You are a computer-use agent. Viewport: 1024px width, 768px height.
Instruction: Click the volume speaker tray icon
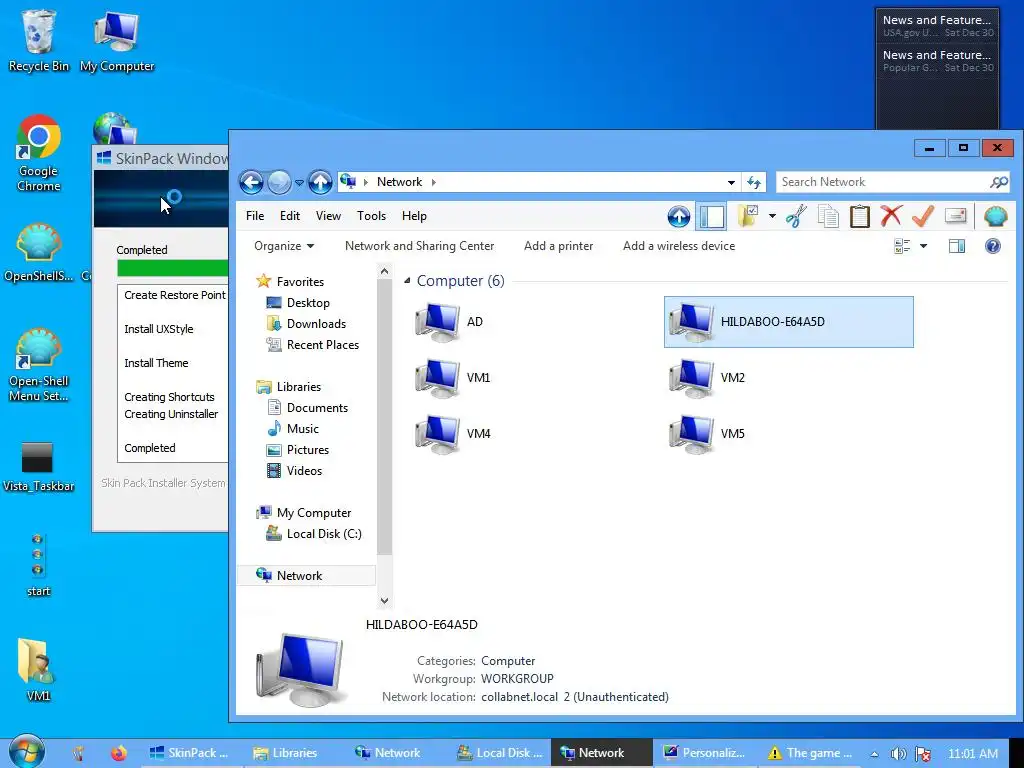899,754
